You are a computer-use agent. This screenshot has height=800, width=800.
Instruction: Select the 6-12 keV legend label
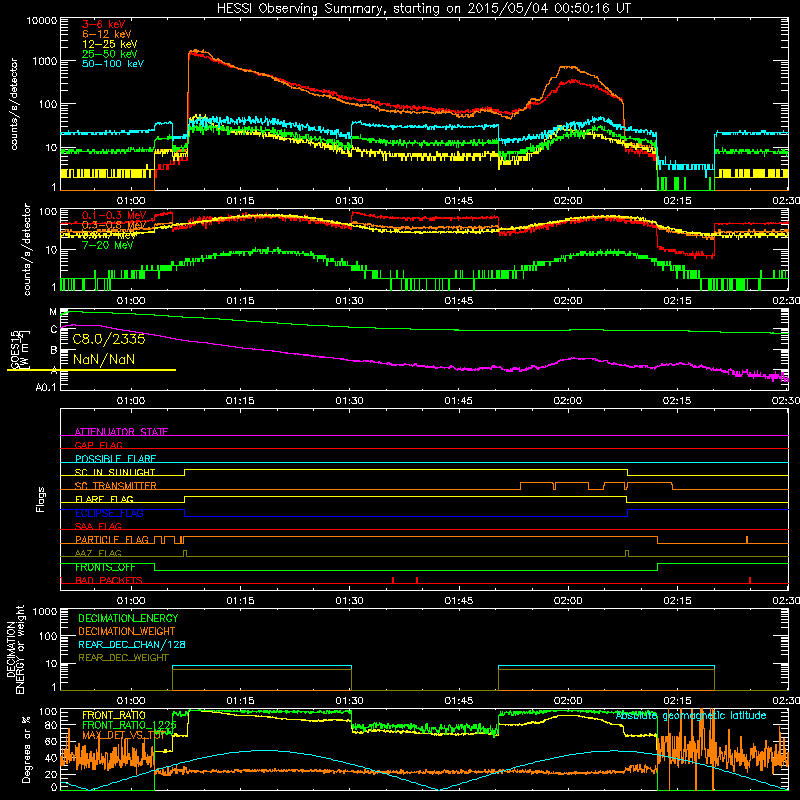coord(106,34)
